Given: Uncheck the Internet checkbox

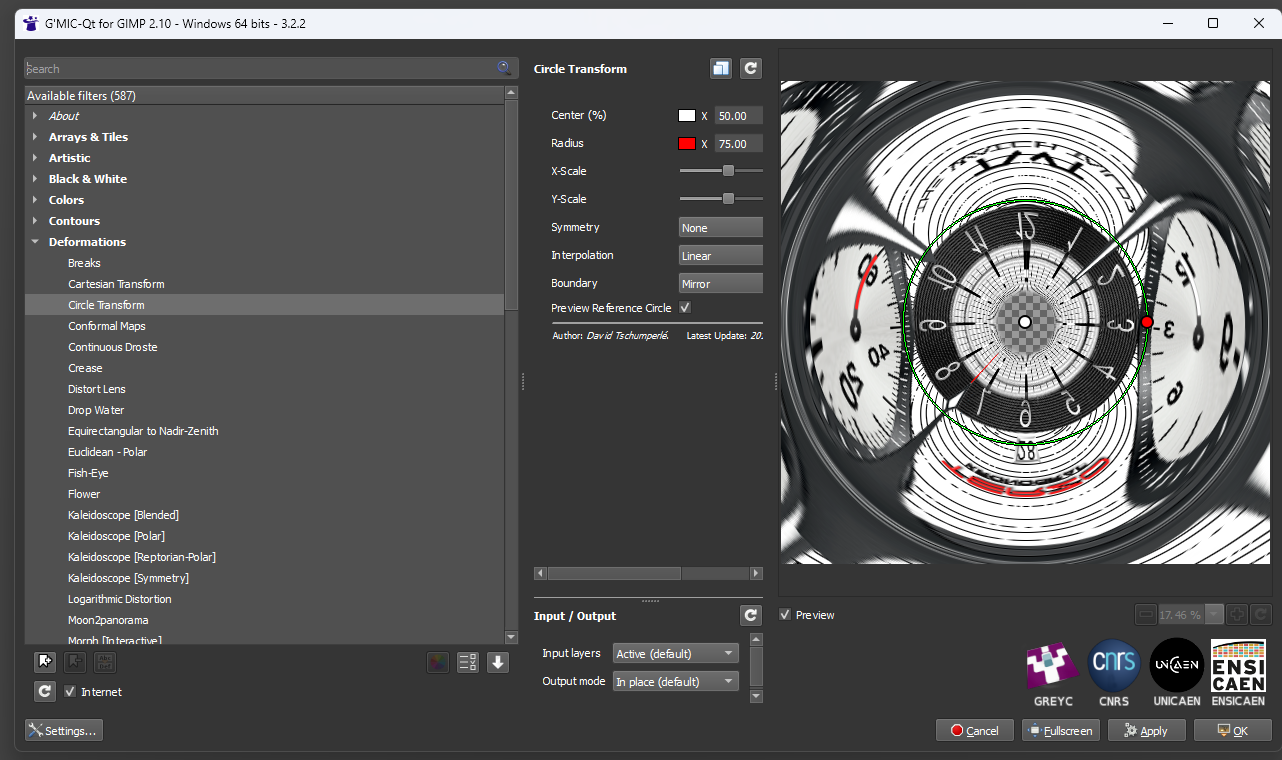Looking at the screenshot, I should [70, 691].
